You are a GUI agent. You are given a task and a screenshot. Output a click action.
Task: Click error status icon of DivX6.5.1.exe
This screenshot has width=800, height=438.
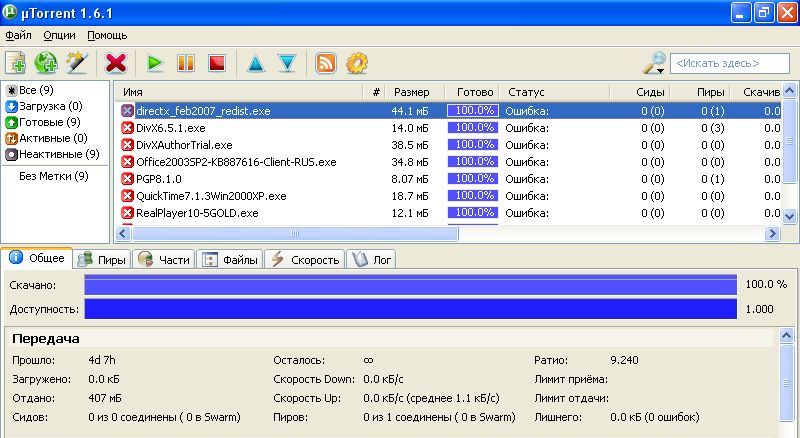click(127, 128)
